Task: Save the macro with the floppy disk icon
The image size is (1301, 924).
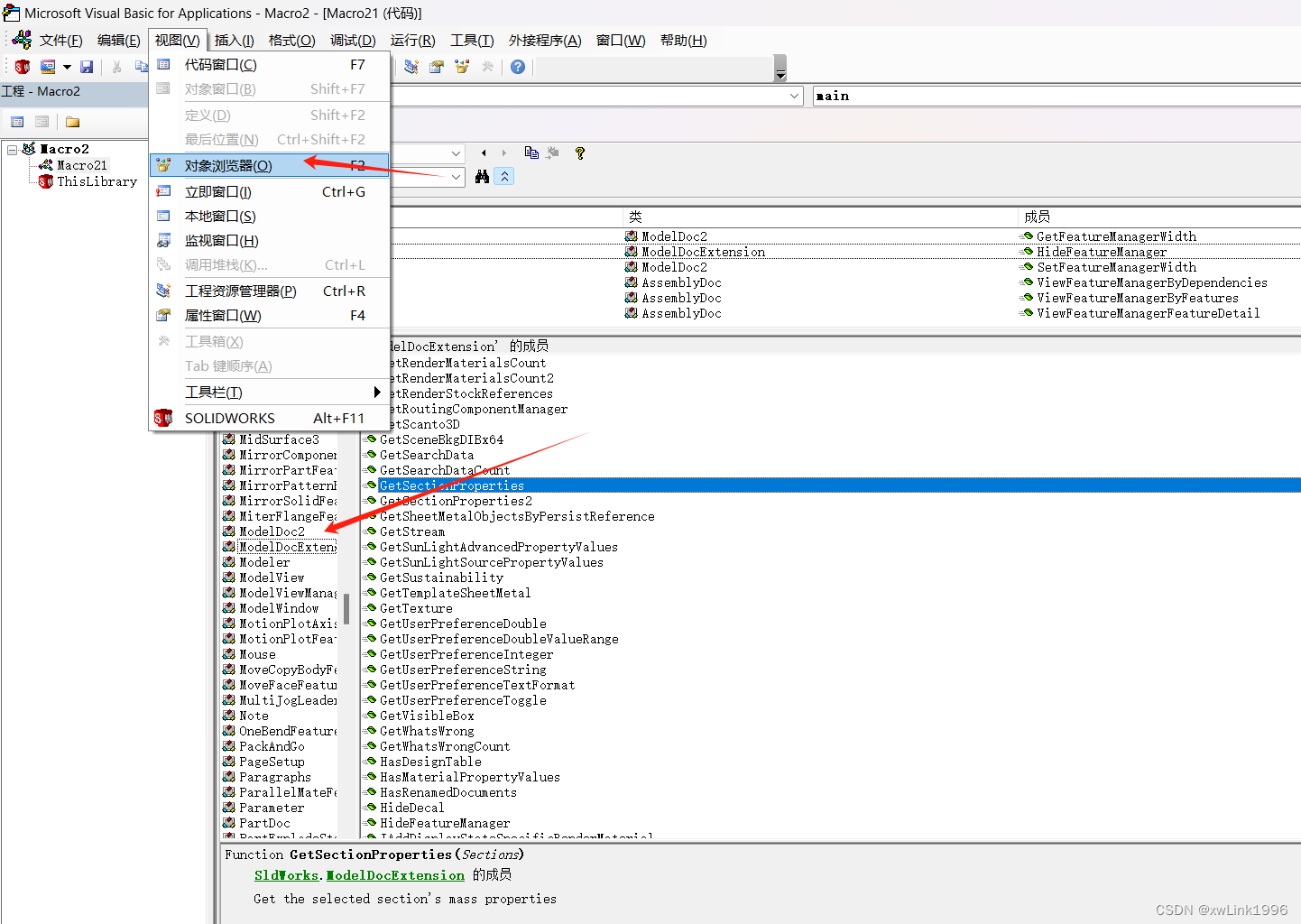Action: [x=87, y=67]
